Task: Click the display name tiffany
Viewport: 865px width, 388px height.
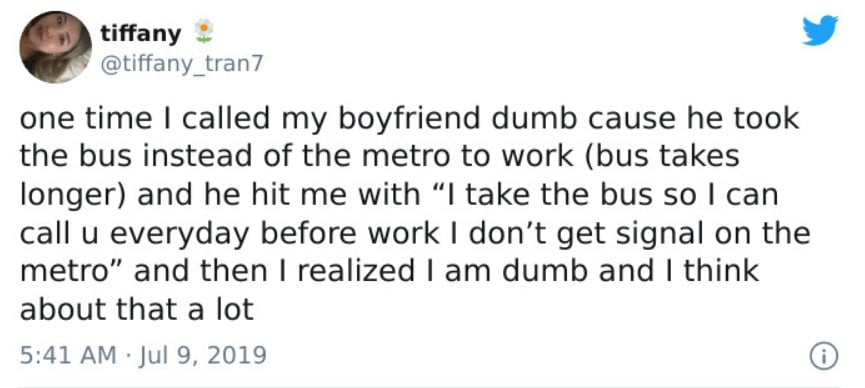Action: click(x=141, y=34)
